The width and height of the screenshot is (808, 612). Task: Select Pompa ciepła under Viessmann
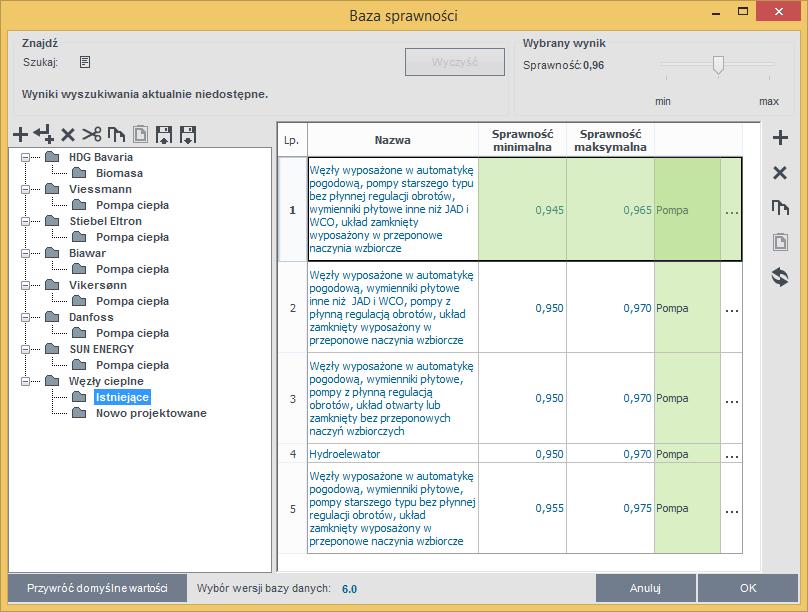[132, 205]
